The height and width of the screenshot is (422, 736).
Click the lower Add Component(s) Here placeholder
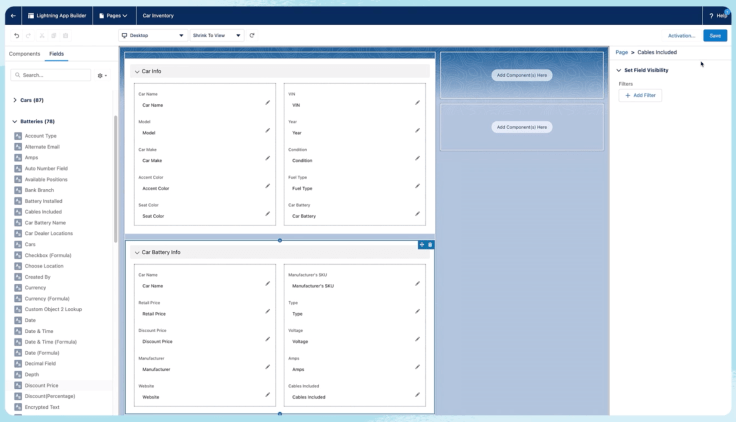click(521, 127)
